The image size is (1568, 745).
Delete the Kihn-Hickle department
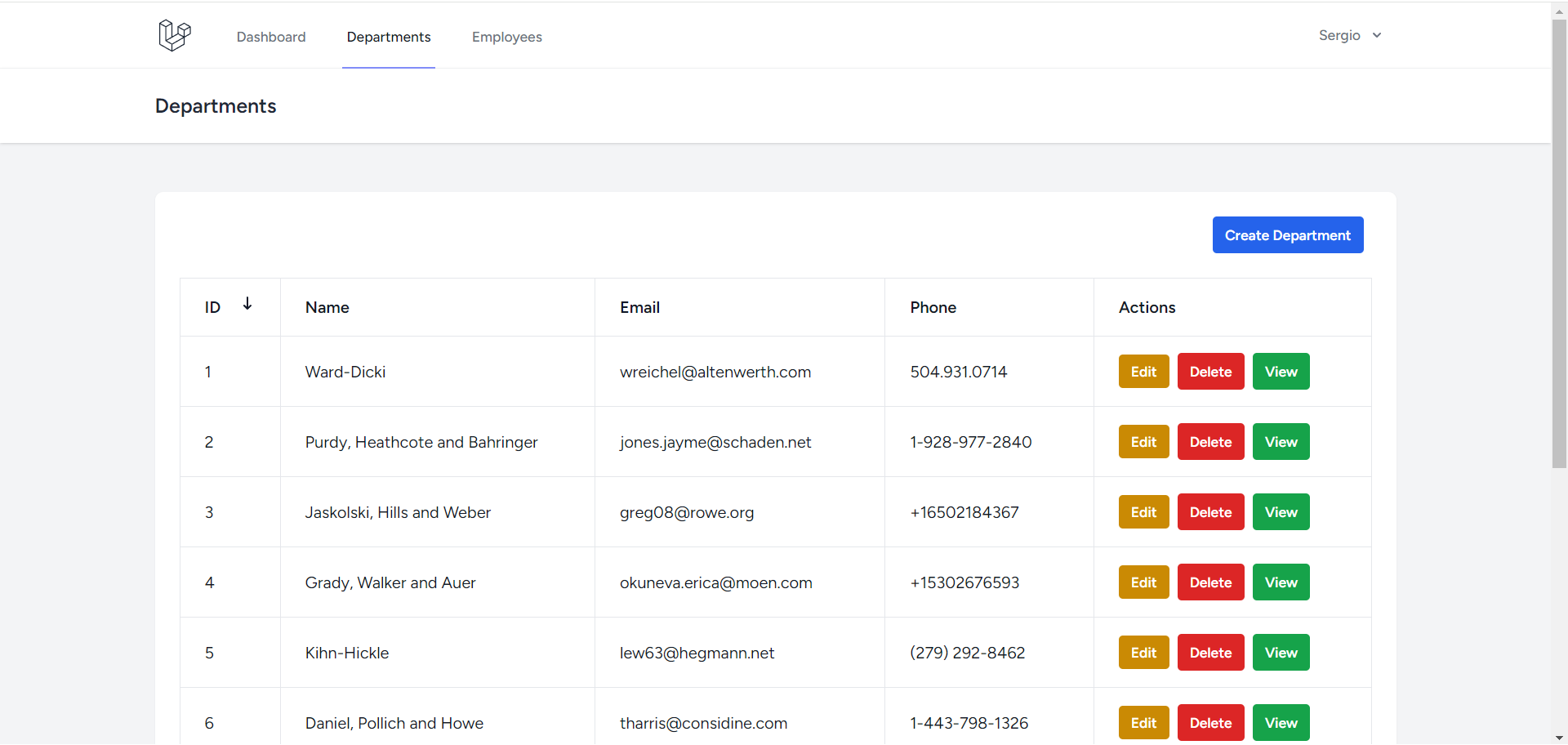click(x=1210, y=652)
